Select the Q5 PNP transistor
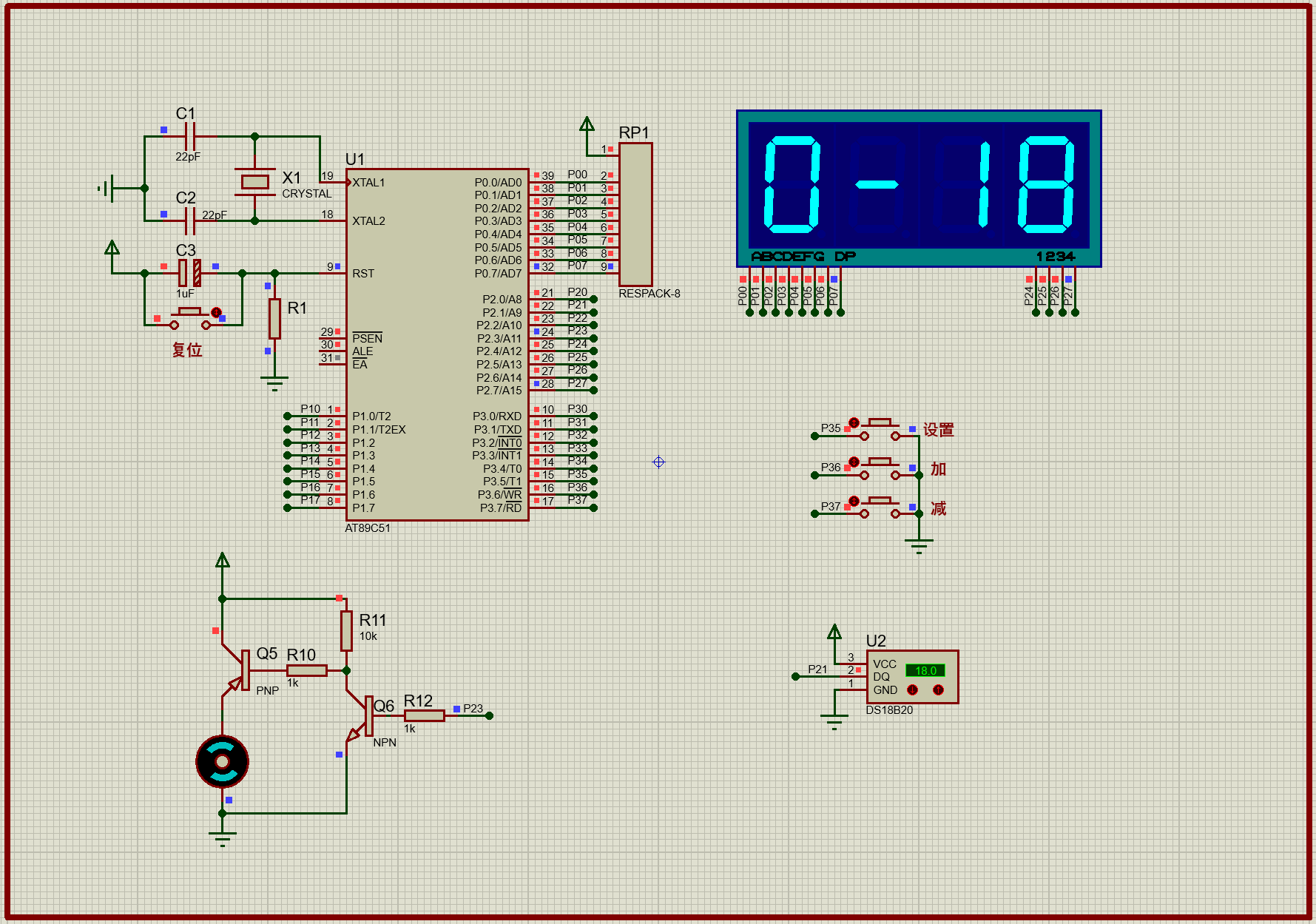 point(238,670)
